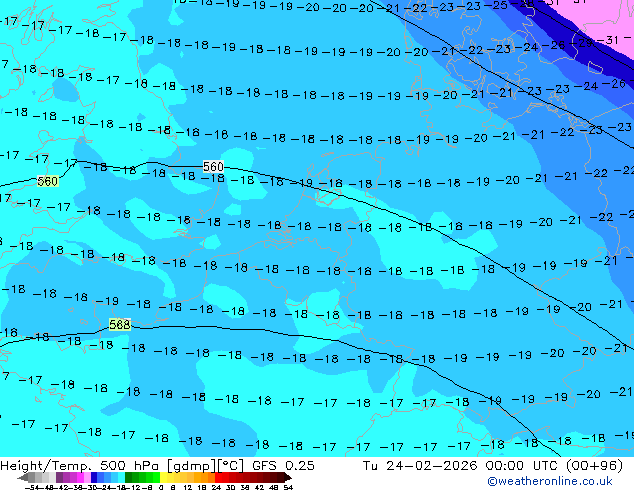This screenshot has width=634, height=490.
Task: Click the yellow-highlighted 560 contour label
Action: [x=48, y=181]
